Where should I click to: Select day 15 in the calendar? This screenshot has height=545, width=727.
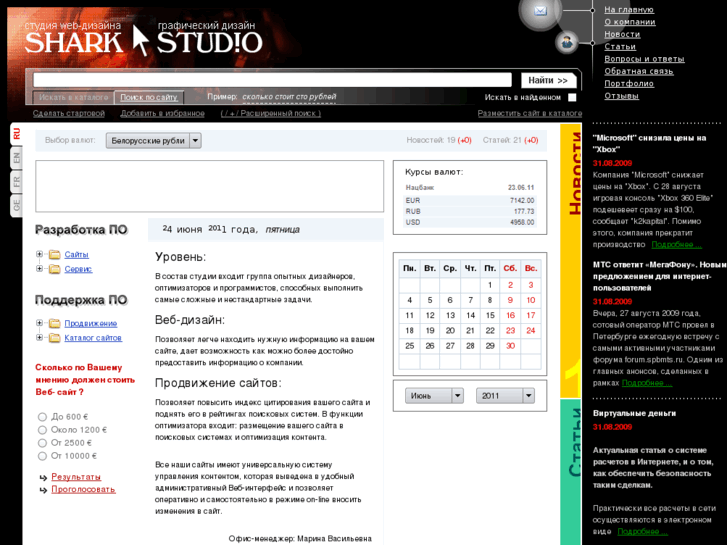click(x=490, y=315)
